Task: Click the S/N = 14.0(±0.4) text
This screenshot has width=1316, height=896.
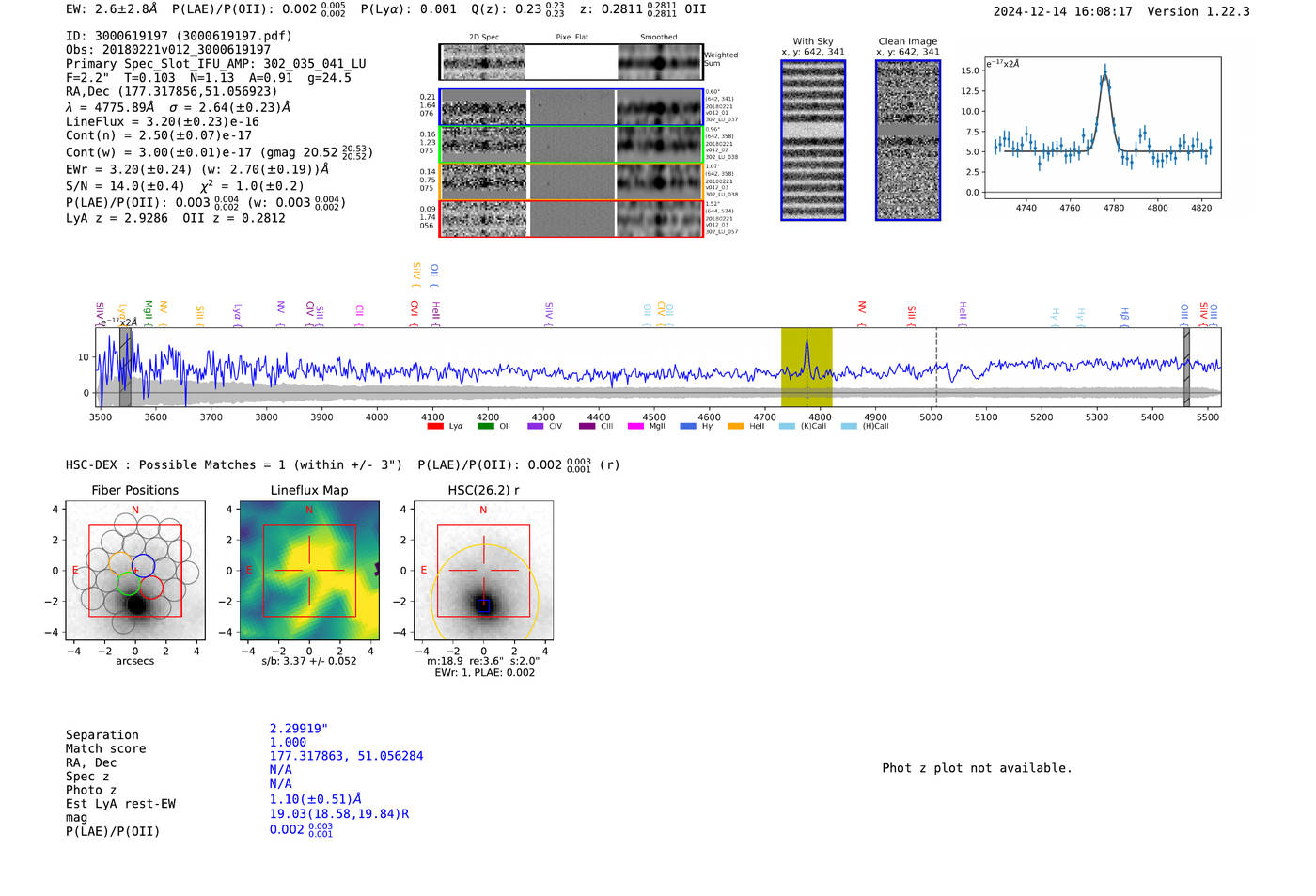Action: pos(125,186)
